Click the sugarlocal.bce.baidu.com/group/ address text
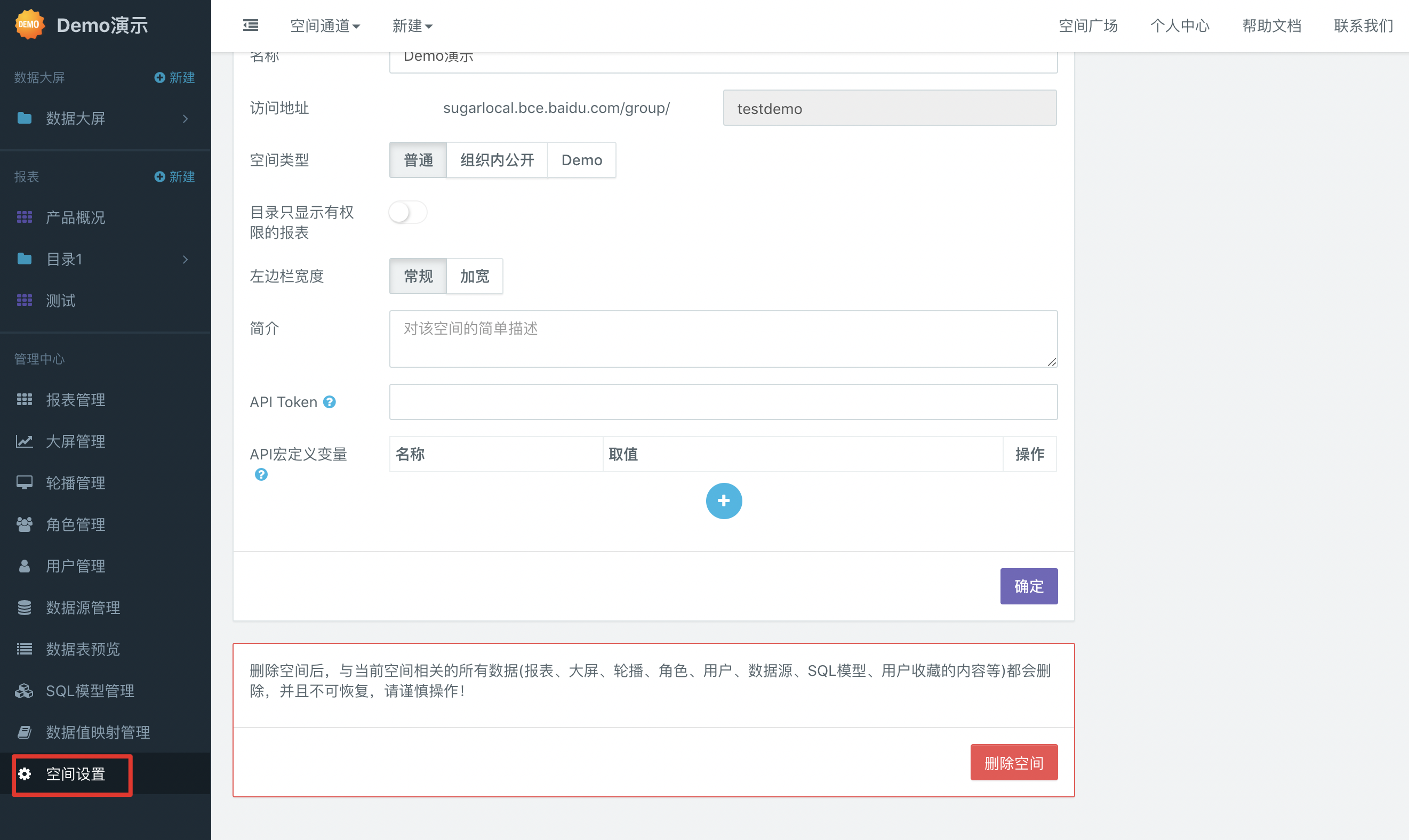 (556, 108)
